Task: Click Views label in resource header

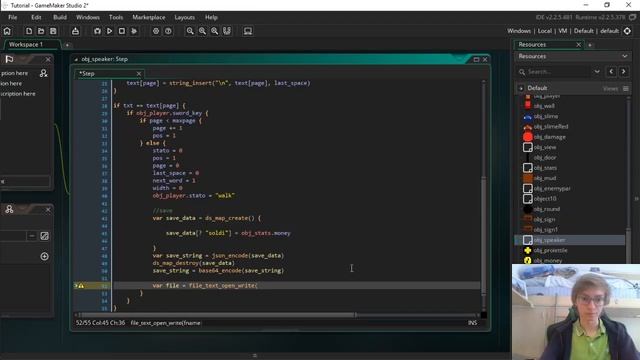Action: [x=610, y=89]
